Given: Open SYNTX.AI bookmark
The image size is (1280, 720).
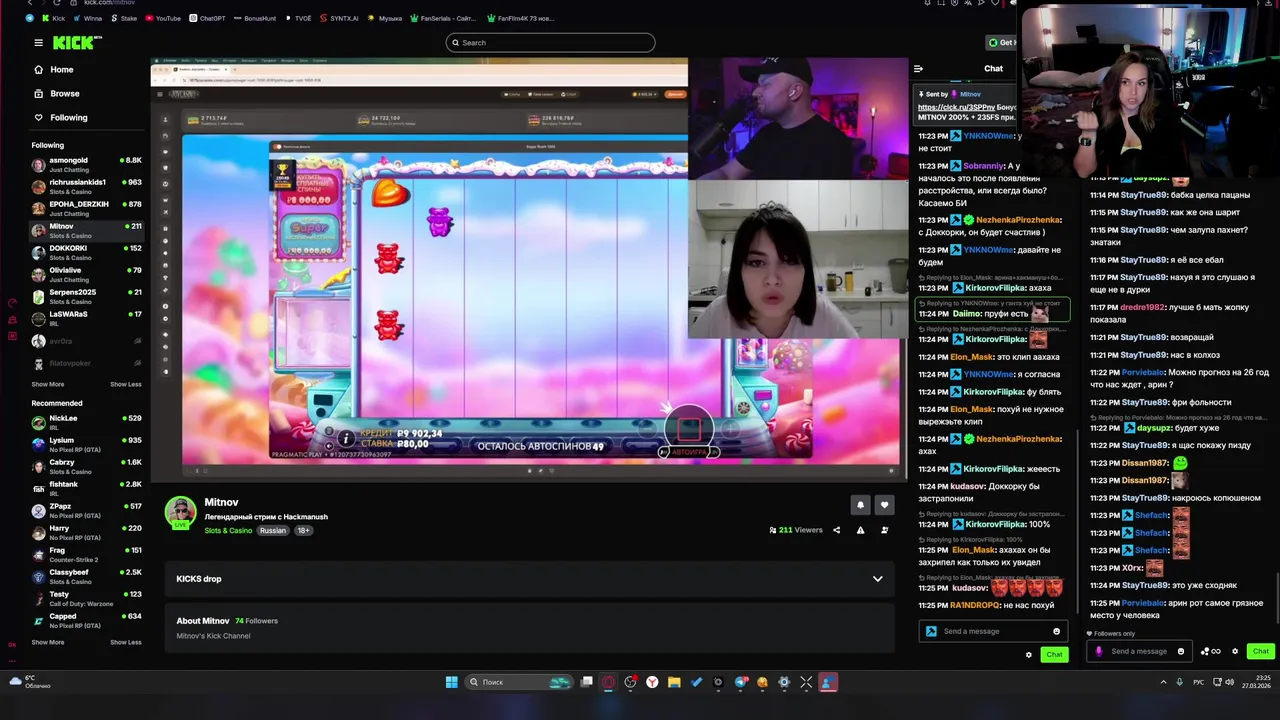Looking at the screenshot, I should click(338, 18).
